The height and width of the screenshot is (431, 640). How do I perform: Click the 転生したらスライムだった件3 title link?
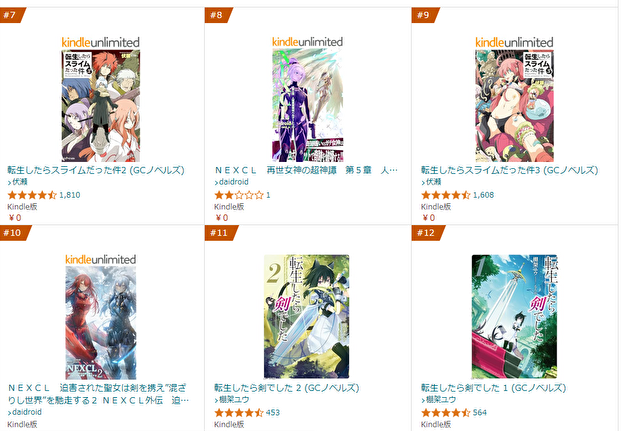(509, 170)
